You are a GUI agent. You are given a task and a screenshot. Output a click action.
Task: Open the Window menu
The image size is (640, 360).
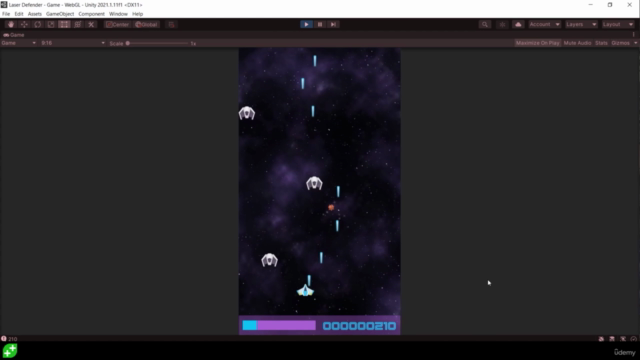(x=118, y=14)
